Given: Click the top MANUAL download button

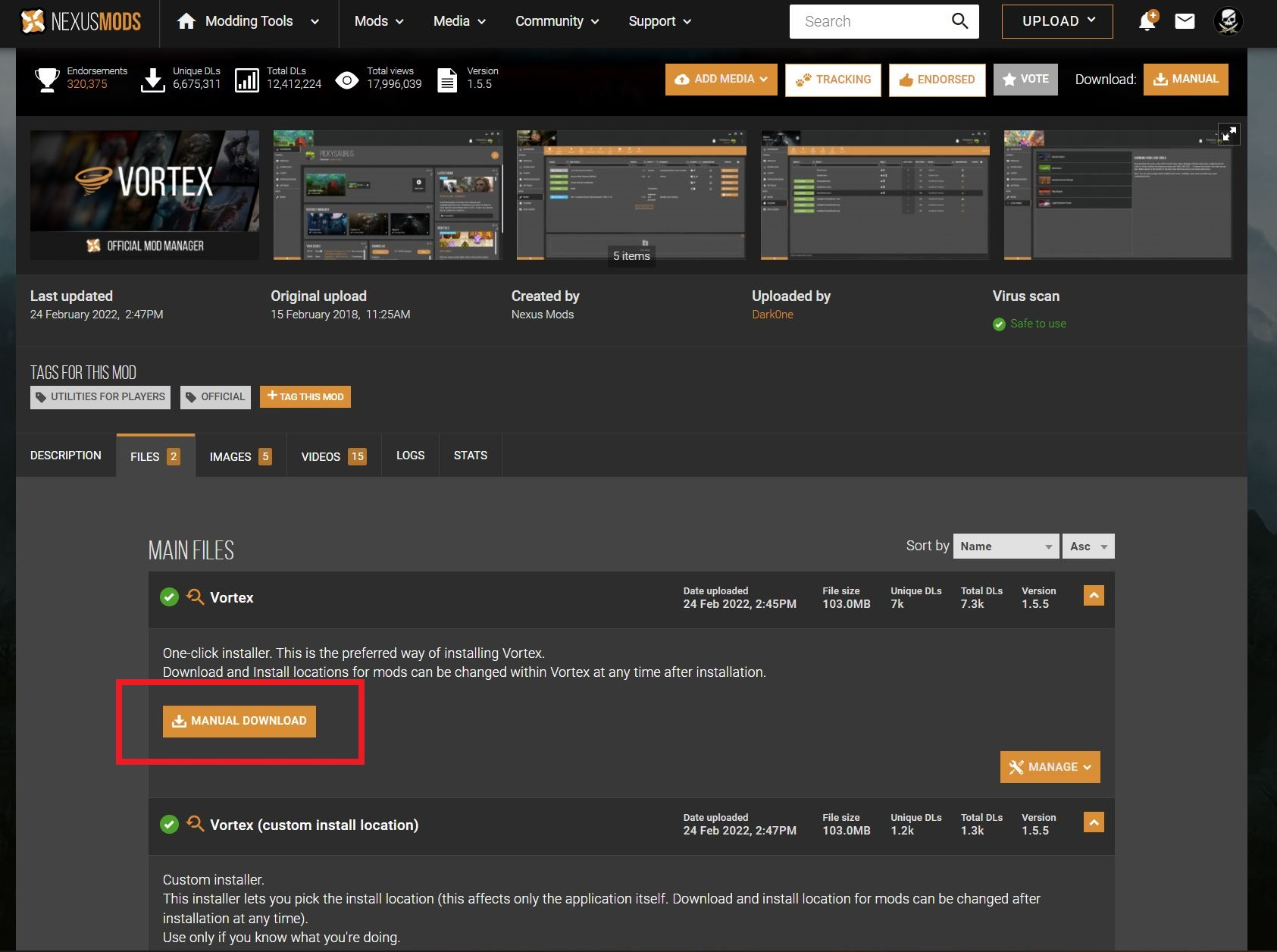Looking at the screenshot, I should pyautogui.click(x=1186, y=80).
